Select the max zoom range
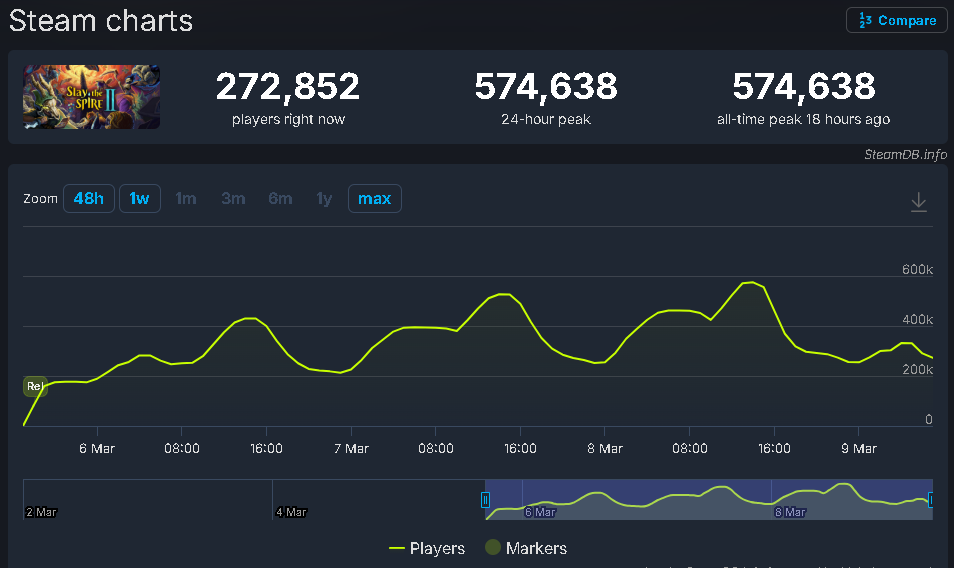Screen dimensions: 954x568 click(x=374, y=198)
